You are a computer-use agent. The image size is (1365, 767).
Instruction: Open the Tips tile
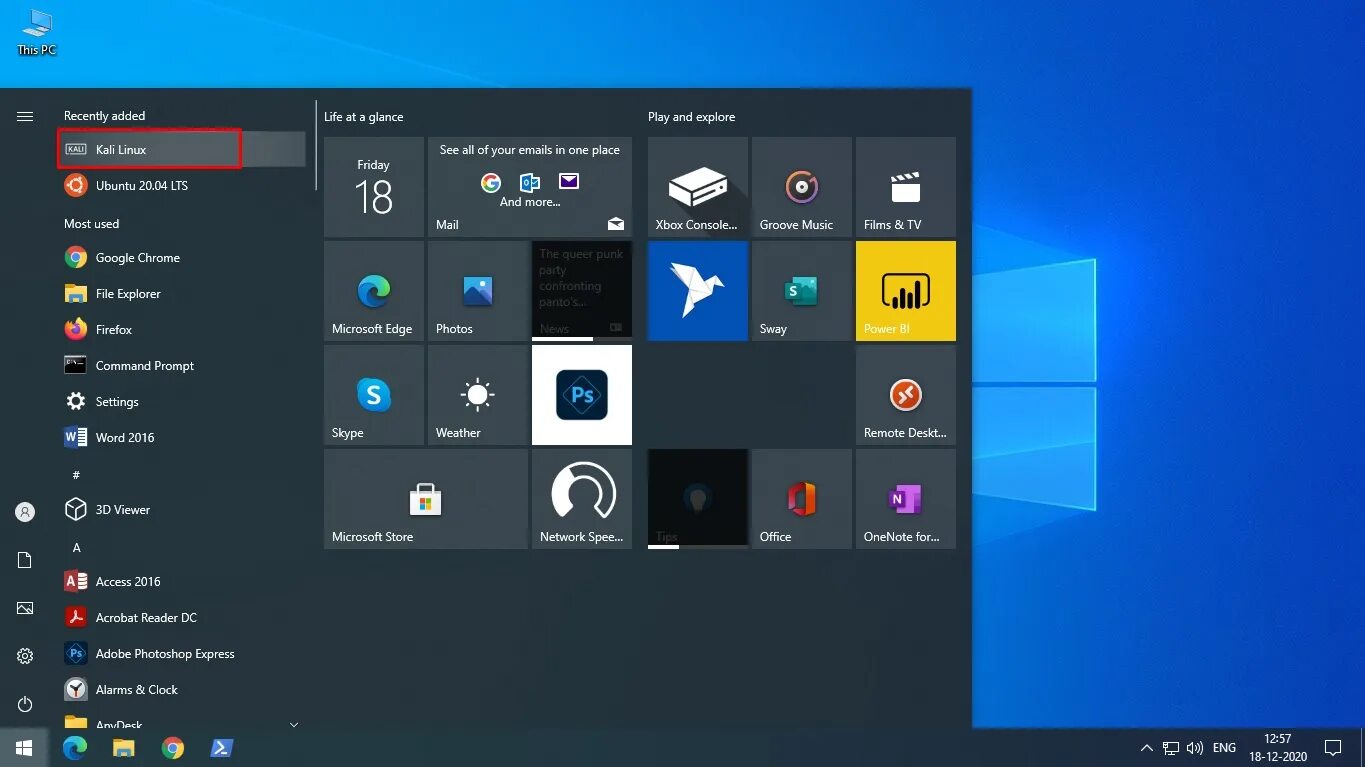698,499
